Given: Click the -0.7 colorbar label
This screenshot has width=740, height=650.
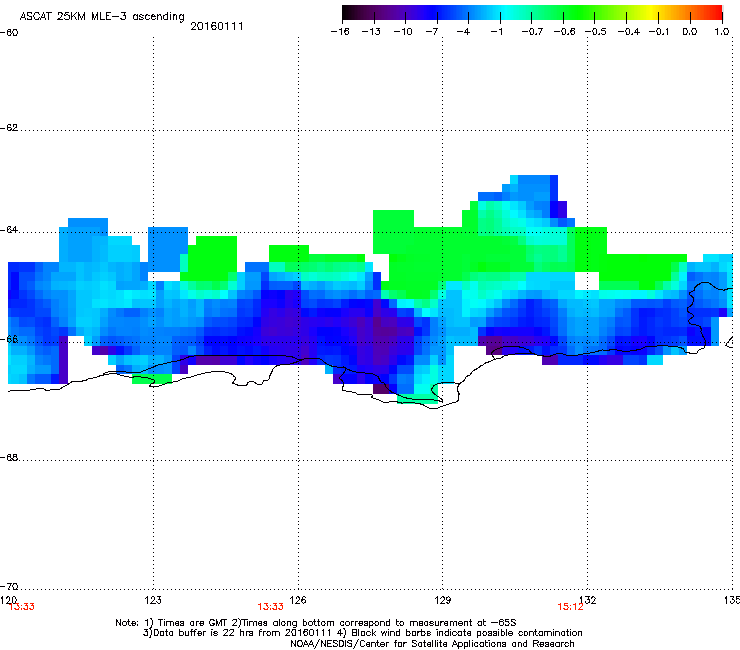Looking at the screenshot, I should coord(532,32).
